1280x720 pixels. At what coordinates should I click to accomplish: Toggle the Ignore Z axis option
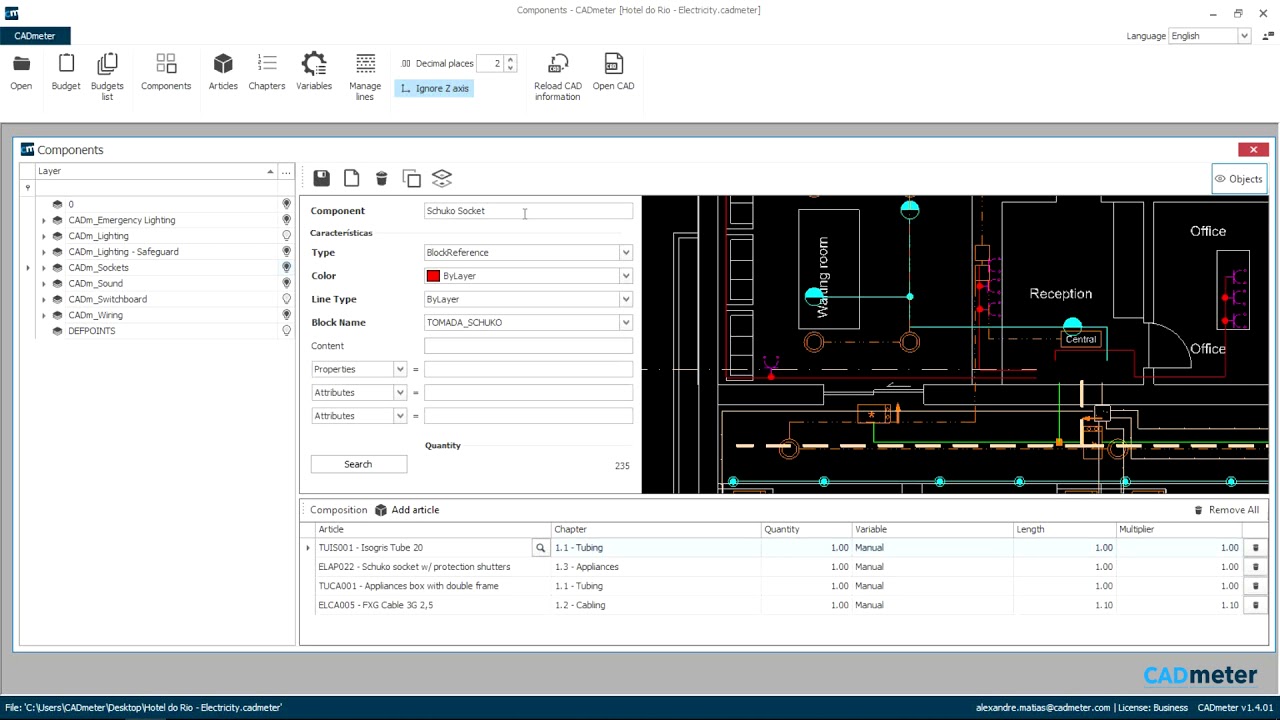[434, 88]
